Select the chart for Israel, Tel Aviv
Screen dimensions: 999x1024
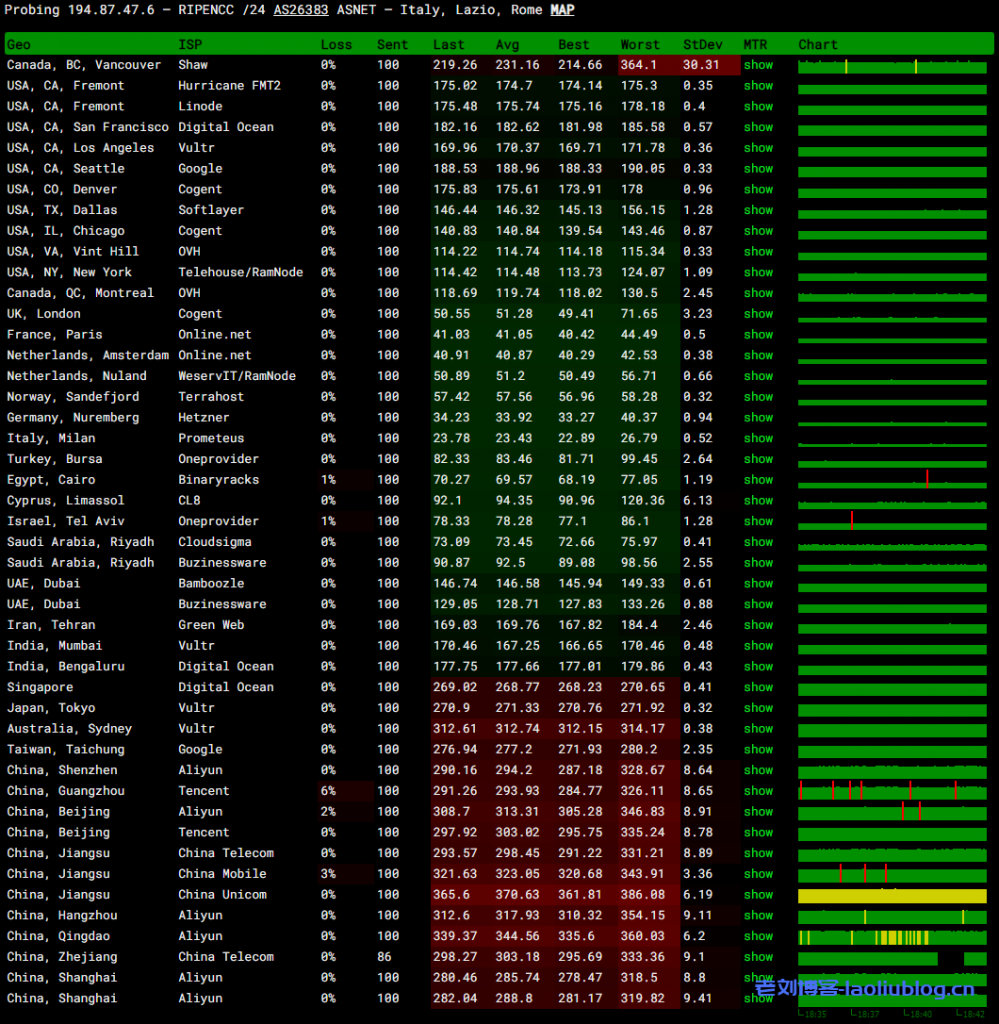click(x=892, y=521)
